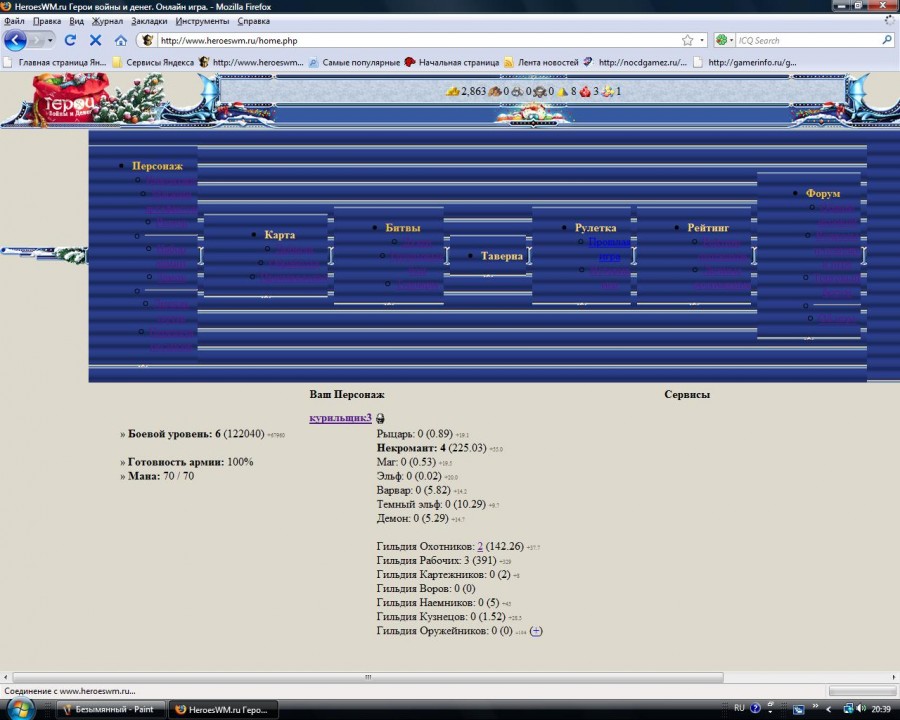Bookmark this page with the star icon
900x720 pixels.
pos(688,40)
